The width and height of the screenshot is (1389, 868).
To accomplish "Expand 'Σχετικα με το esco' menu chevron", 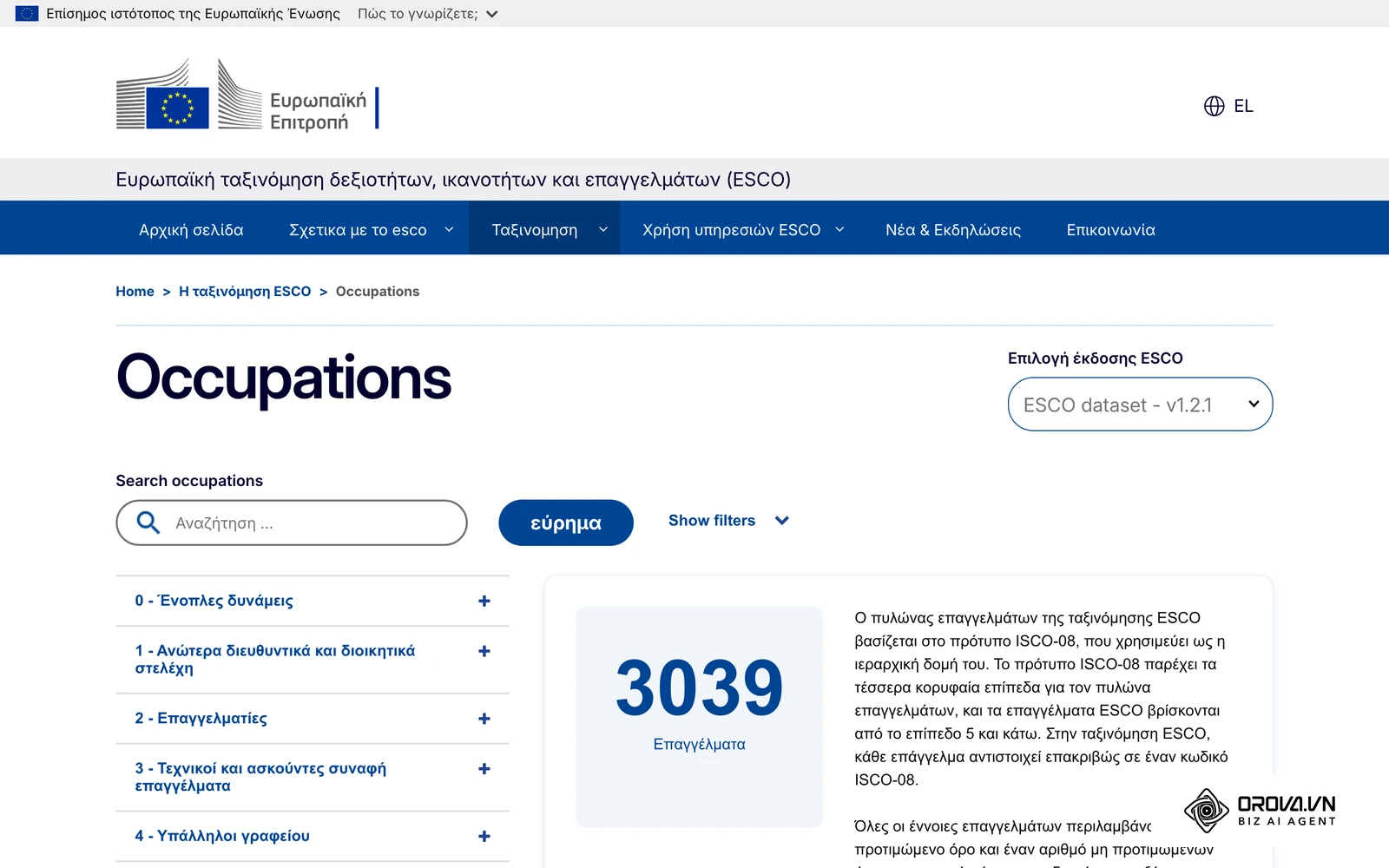I will [449, 229].
